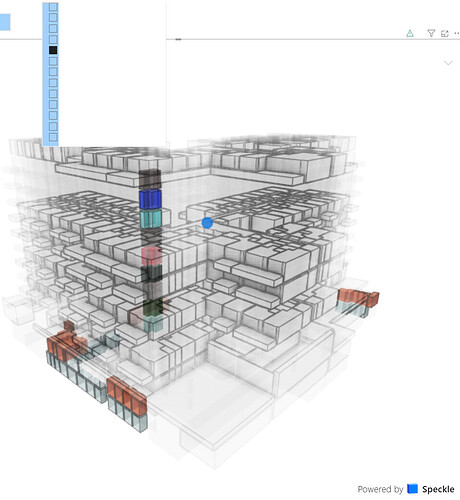Image resolution: width=460 pixels, height=500 pixels.
Task: Check the box directly below the black checkbox
Action: coord(53,61)
